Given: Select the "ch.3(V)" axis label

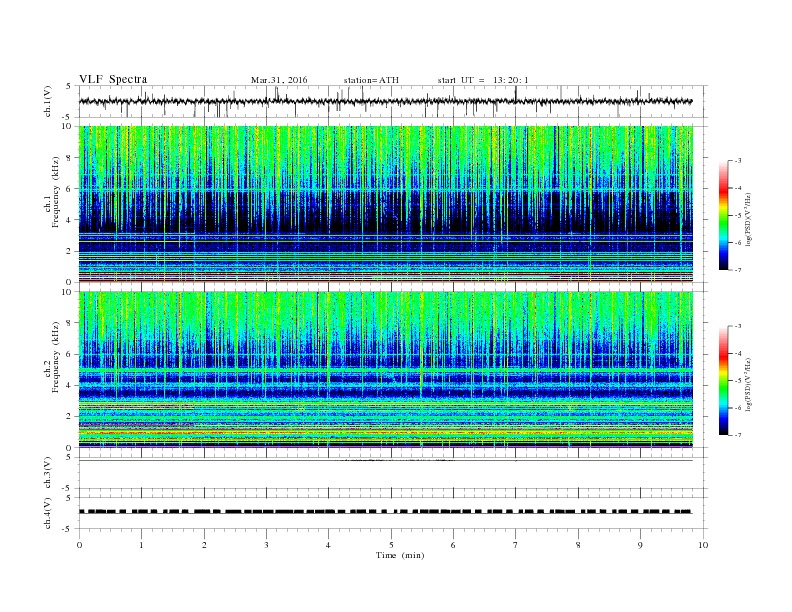Looking at the screenshot, I should coord(48,473).
